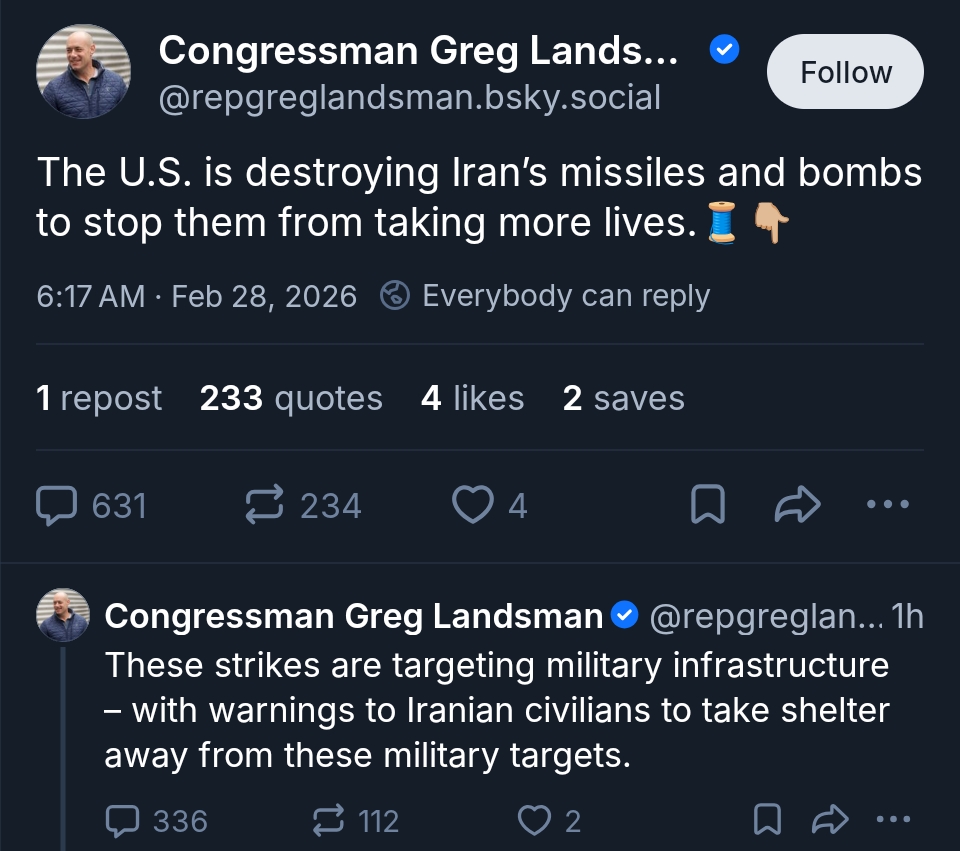Open the threaded reply's three-dot menu
Viewport: 960px width, 851px height.
coord(893,821)
